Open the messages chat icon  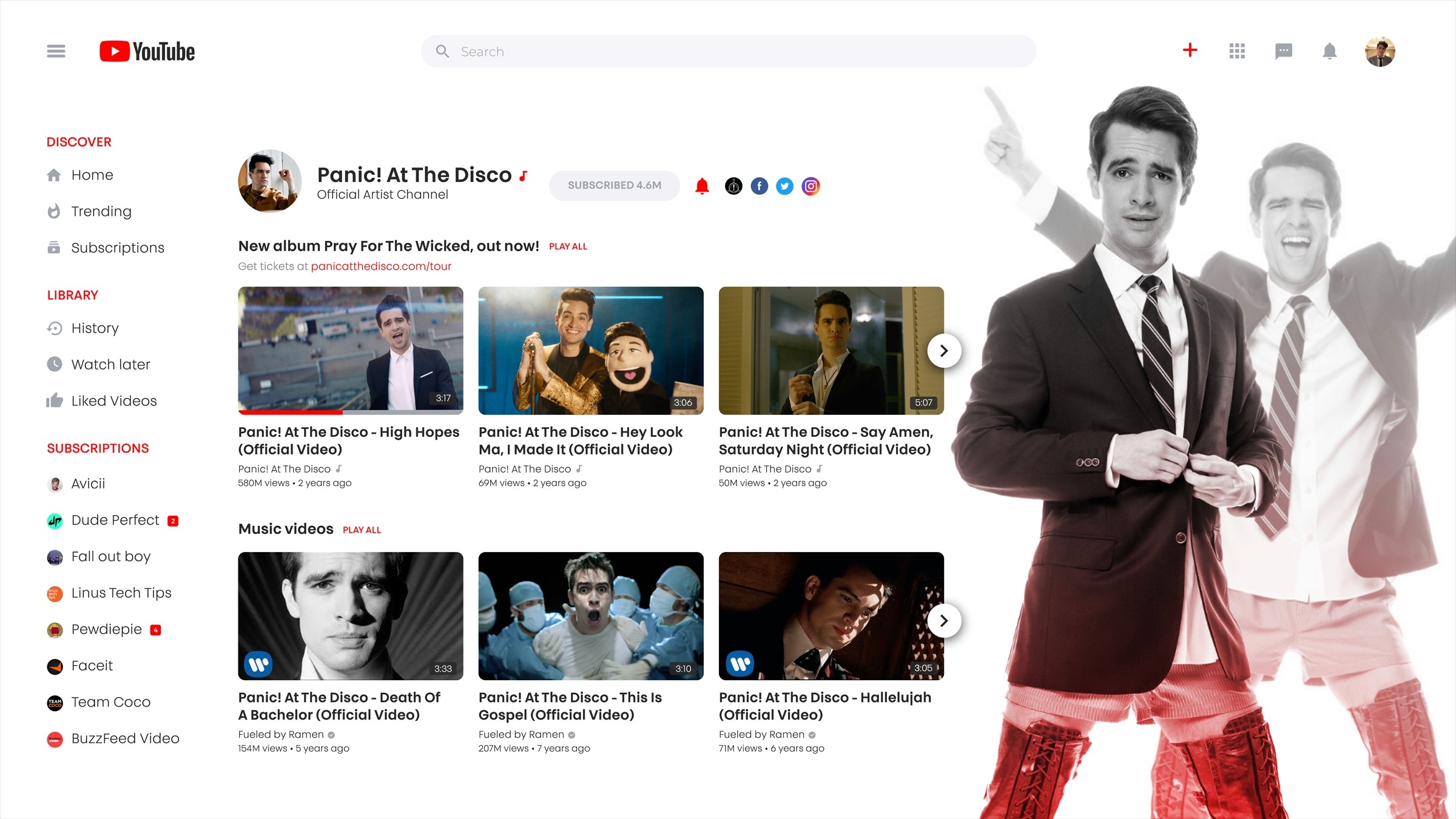pyautogui.click(x=1284, y=52)
